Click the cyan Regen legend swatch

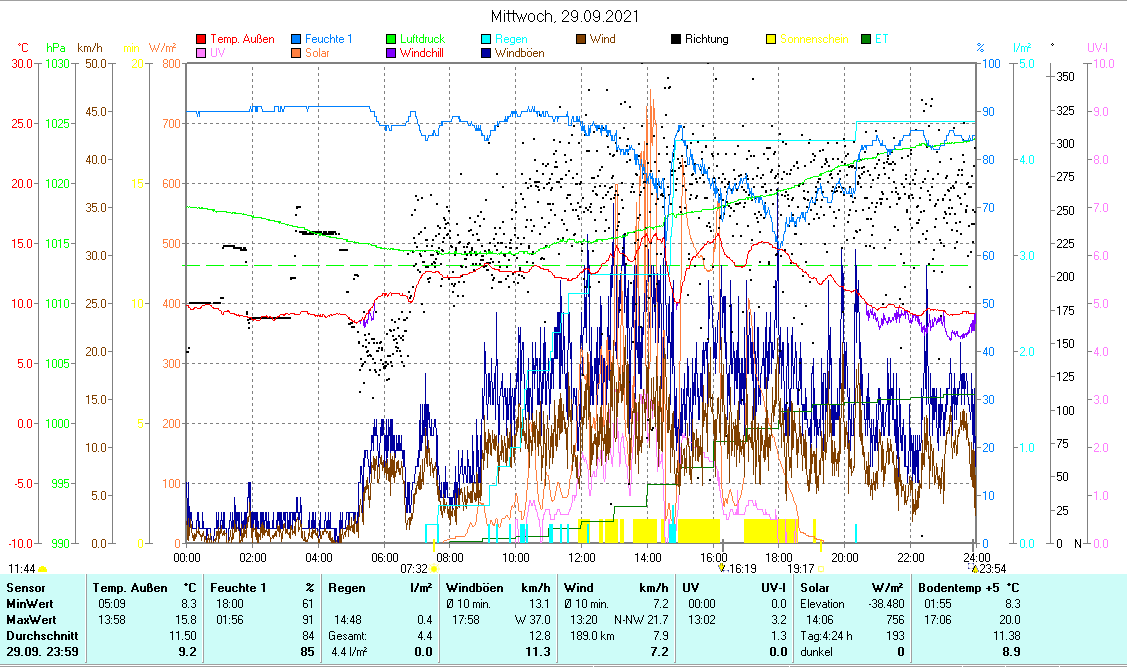tap(487, 40)
